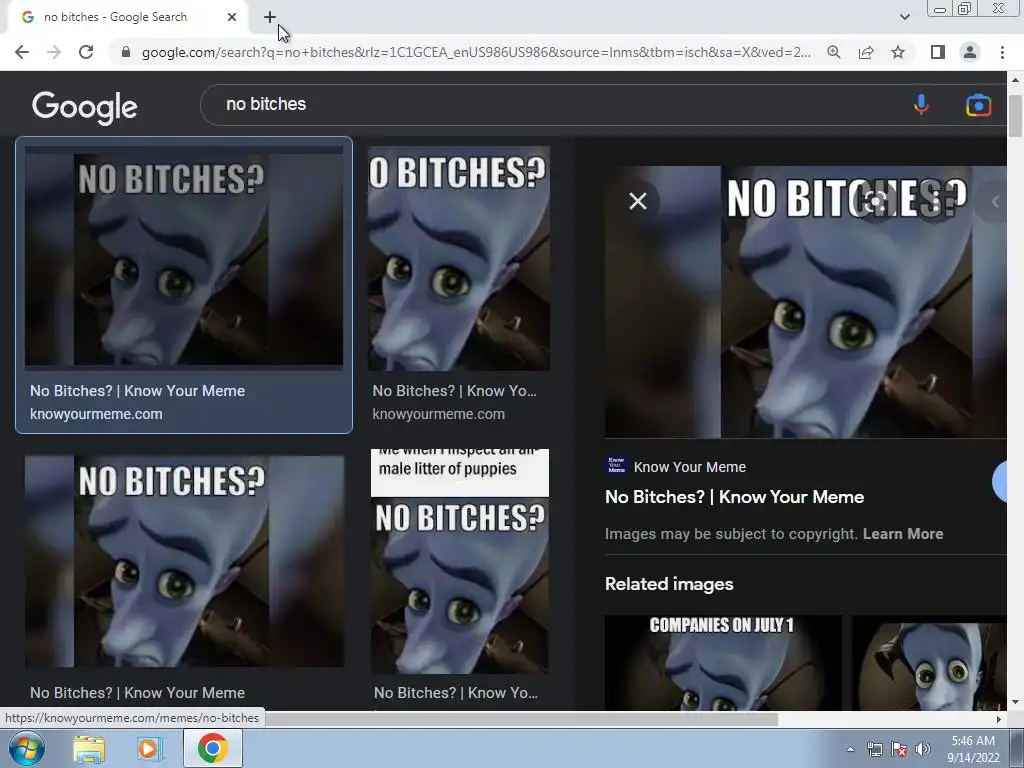
Task: Click the vertical scrollbar thumb
Action: pyautogui.click(x=1015, y=116)
